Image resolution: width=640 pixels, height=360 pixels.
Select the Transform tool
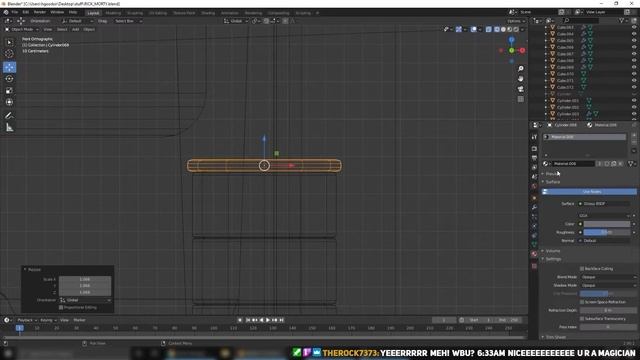pos(9,102)
